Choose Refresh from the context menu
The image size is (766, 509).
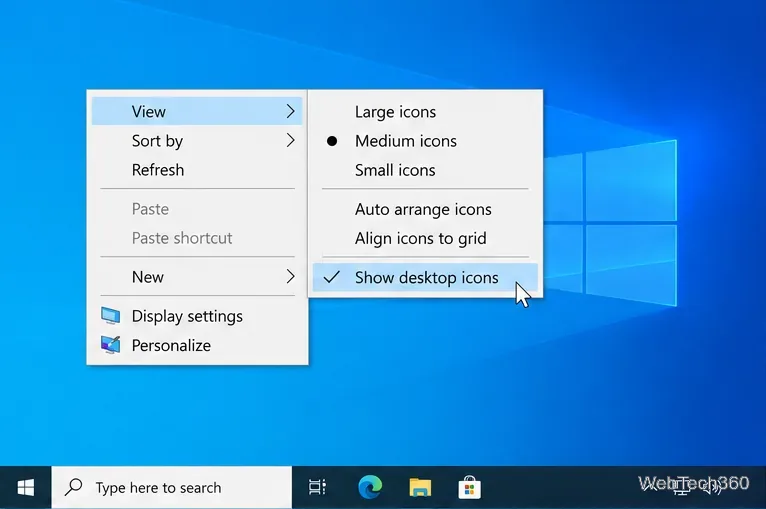pos(197,170)
